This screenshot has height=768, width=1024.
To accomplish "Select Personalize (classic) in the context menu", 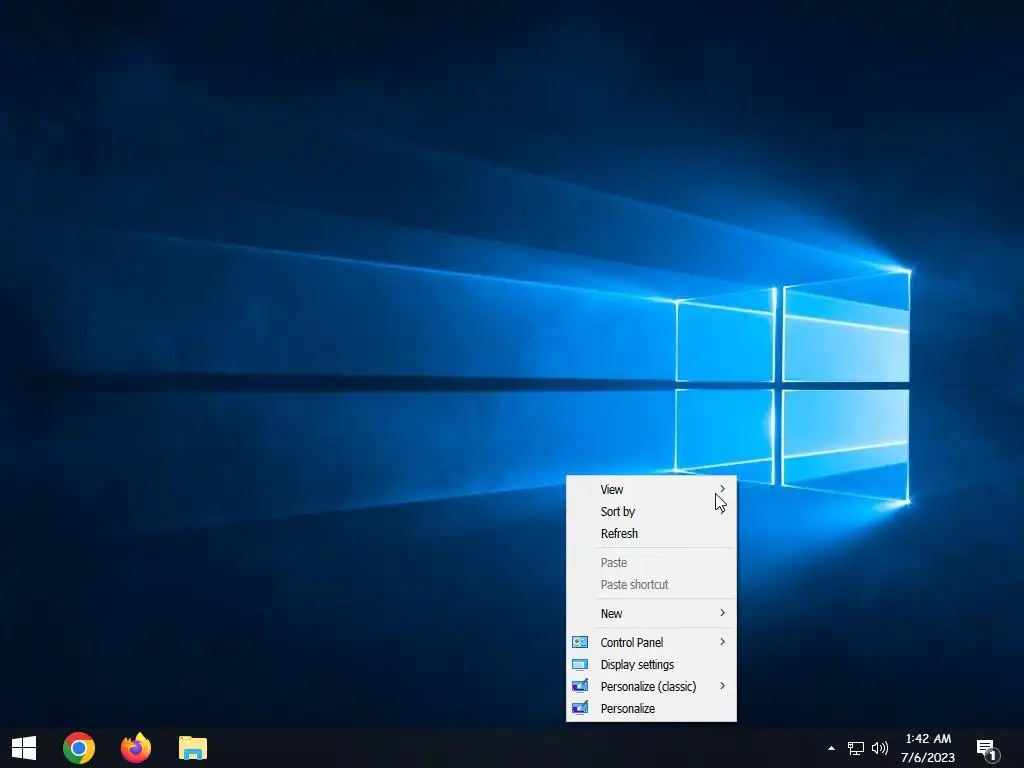I will (x=651, y=686).
